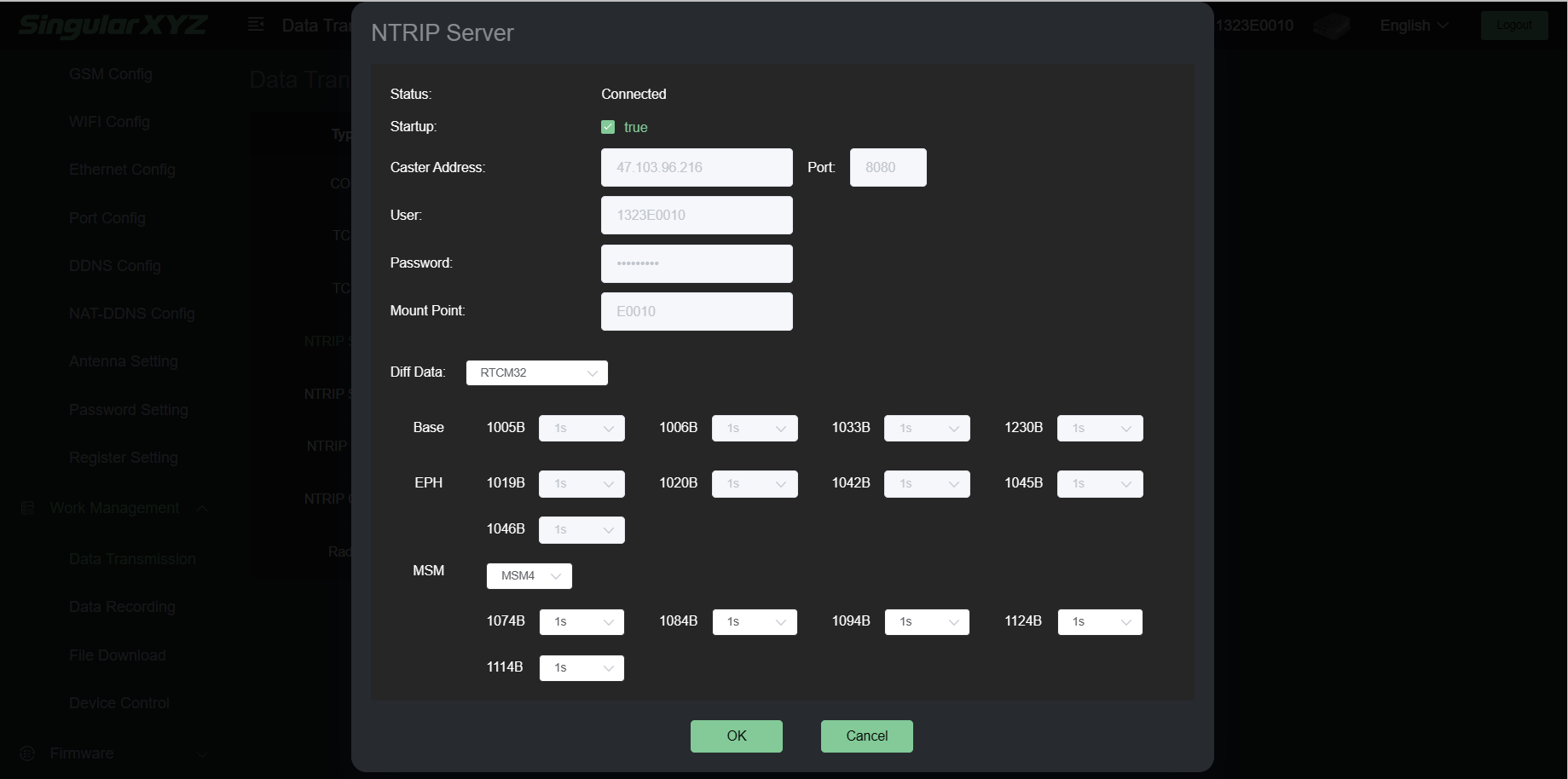The height and width of the screenshot is (779, 1568).
Task: Click the SingularXYZ logo
Action: pos(113,25)
